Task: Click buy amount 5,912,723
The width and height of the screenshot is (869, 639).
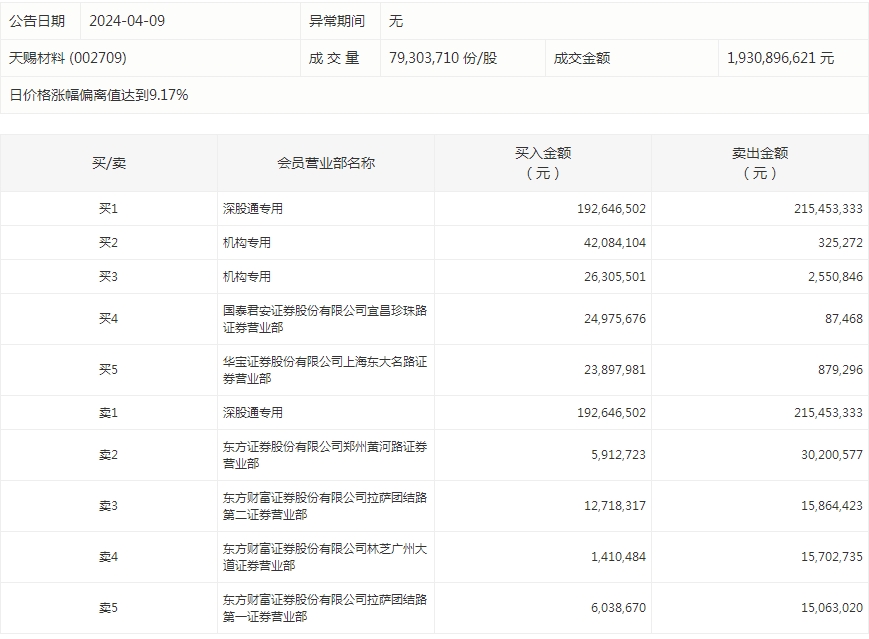Action: click(x=618, y=455)
